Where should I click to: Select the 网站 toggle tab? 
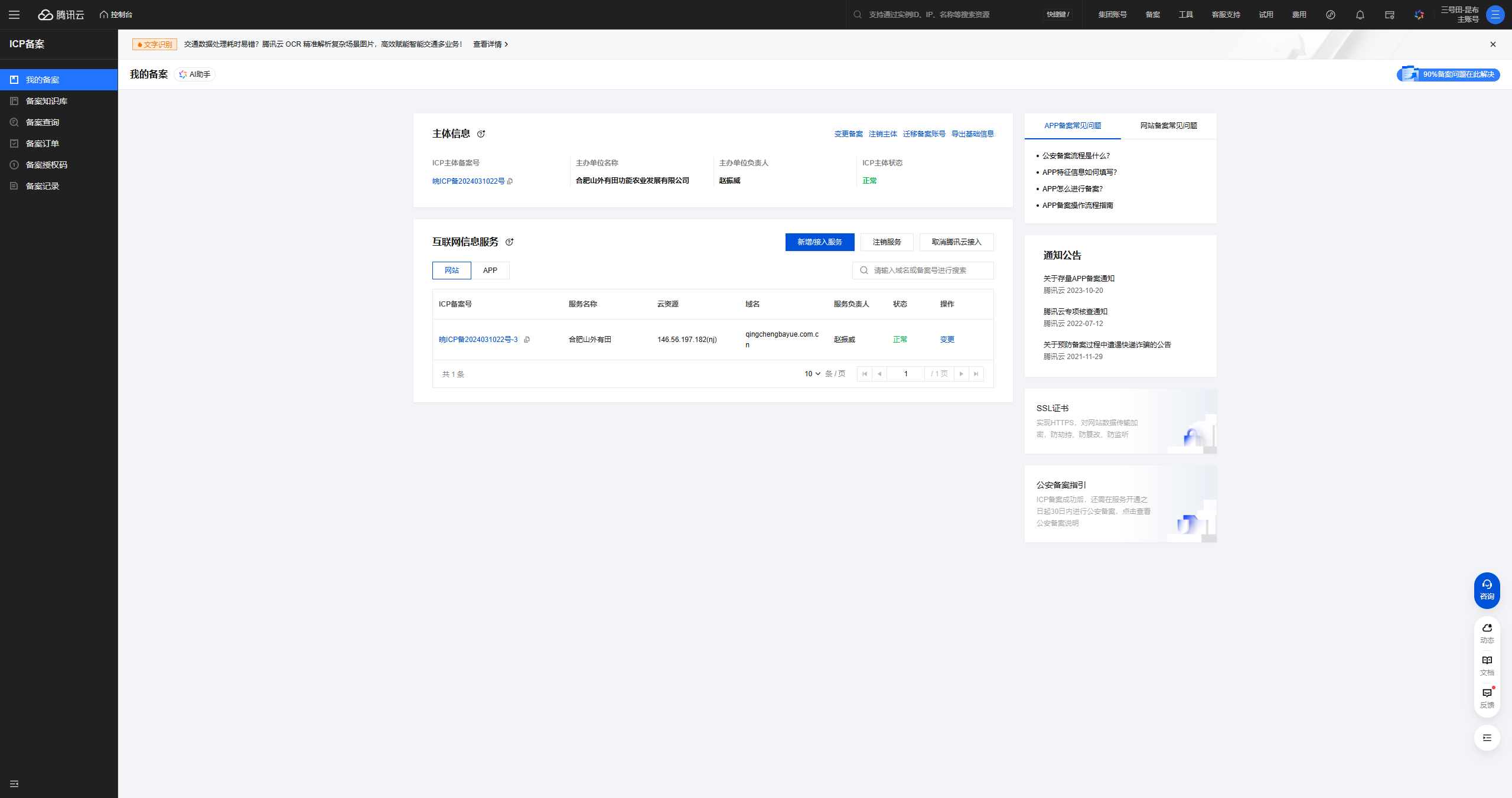[x=452, y=271]
